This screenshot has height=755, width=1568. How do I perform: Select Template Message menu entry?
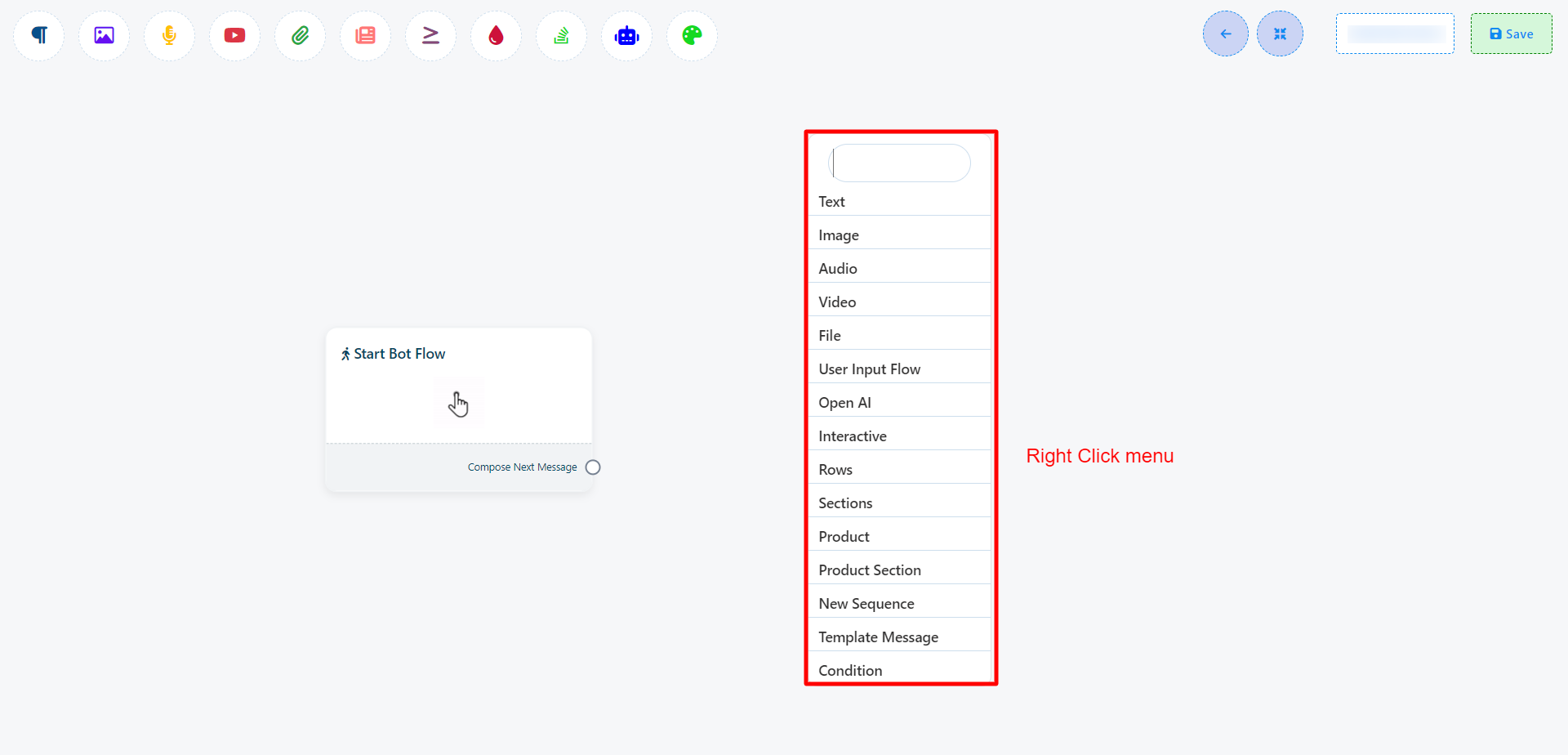[878, 637]
